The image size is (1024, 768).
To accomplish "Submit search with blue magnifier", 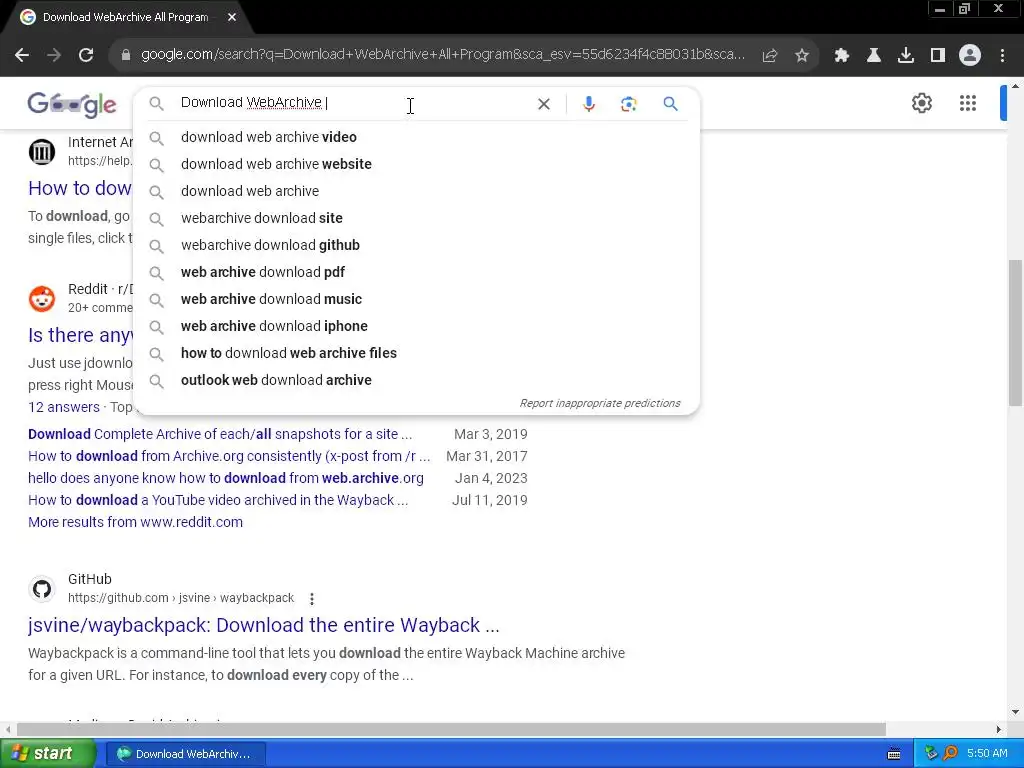I will point(670,104).
